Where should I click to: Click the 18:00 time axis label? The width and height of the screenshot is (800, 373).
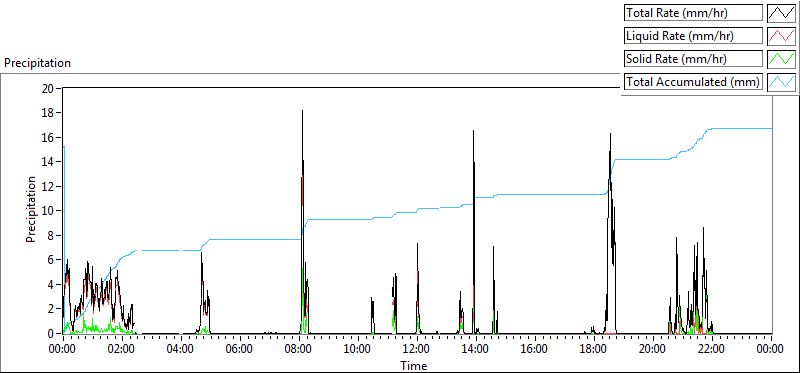coord(594,350)
